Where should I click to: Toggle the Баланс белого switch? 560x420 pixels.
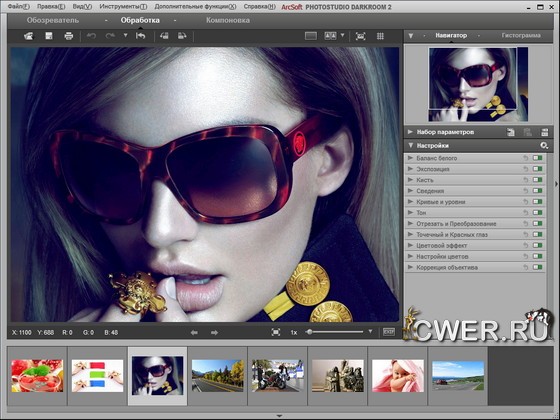[x=538, y=158]
